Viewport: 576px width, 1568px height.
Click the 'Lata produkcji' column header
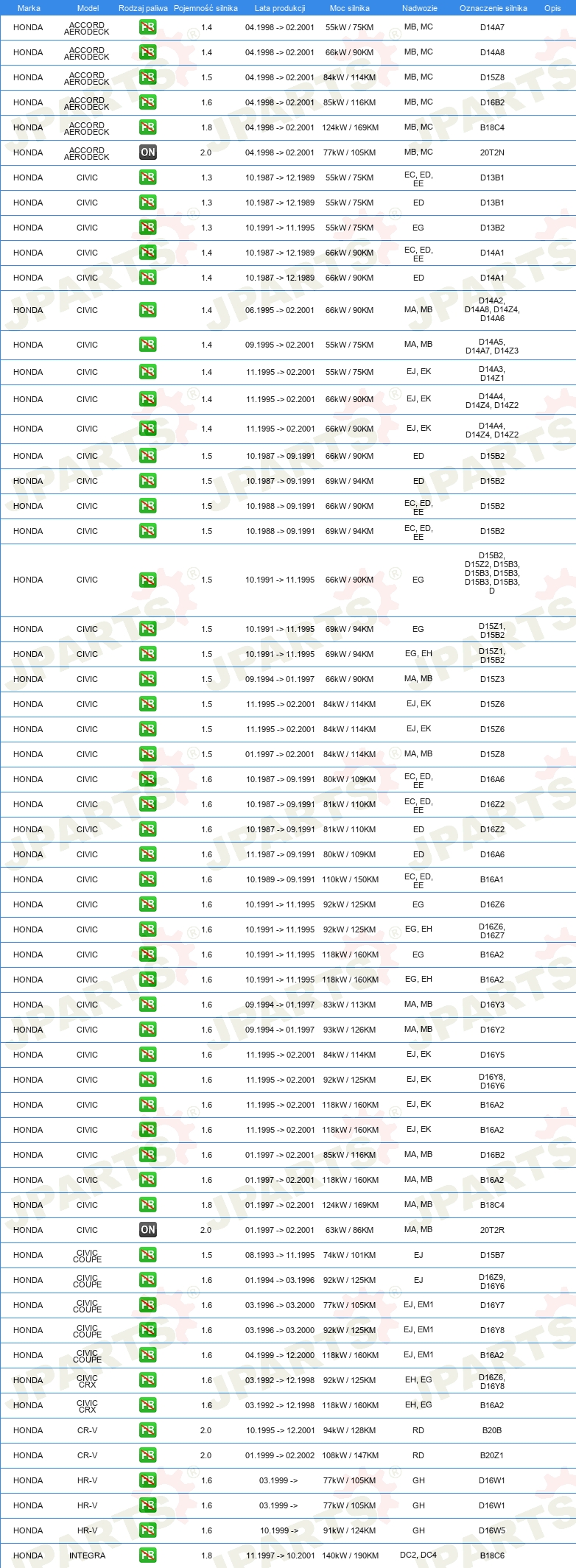(x=280, y=8)
